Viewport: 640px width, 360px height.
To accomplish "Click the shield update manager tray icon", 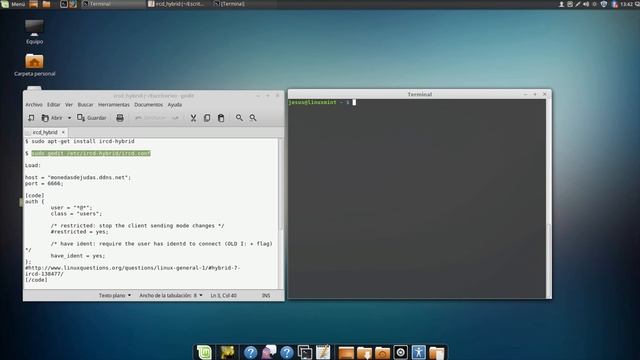I will pos(604,4).
